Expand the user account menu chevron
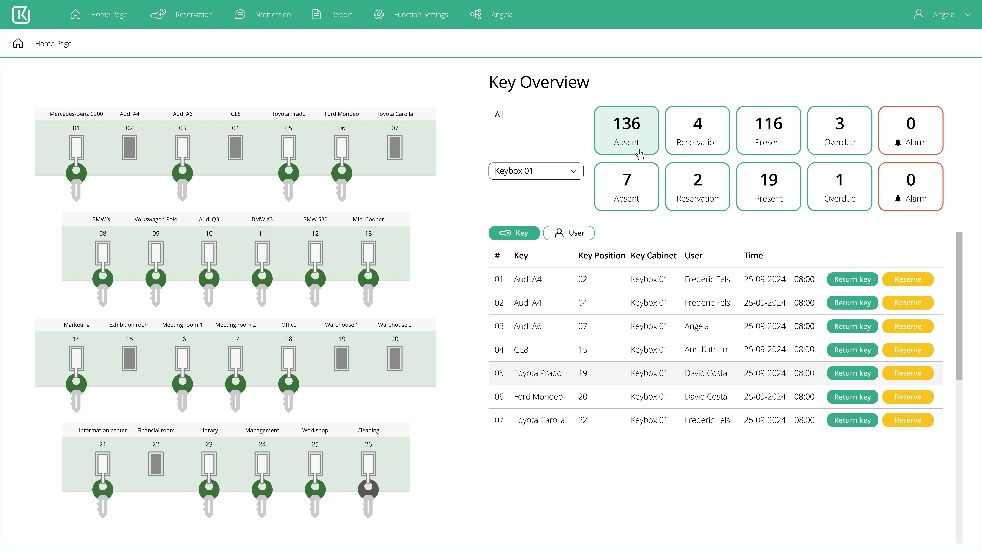982x552 pixels. [967, 15]
